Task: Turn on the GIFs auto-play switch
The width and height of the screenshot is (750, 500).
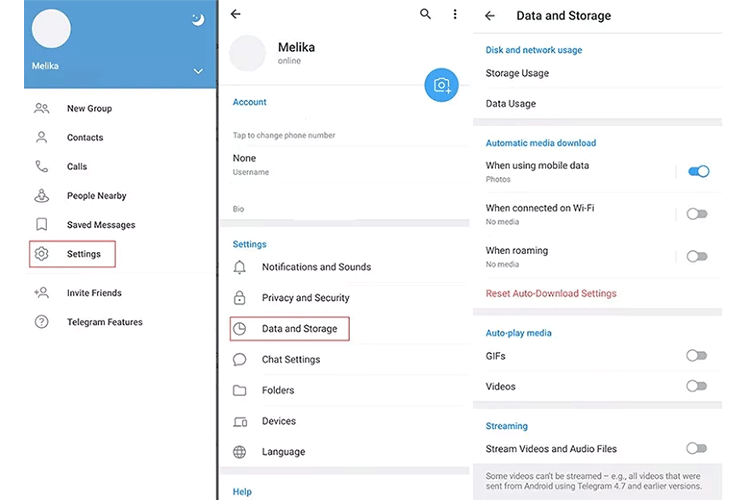Action: pos(697,355)
